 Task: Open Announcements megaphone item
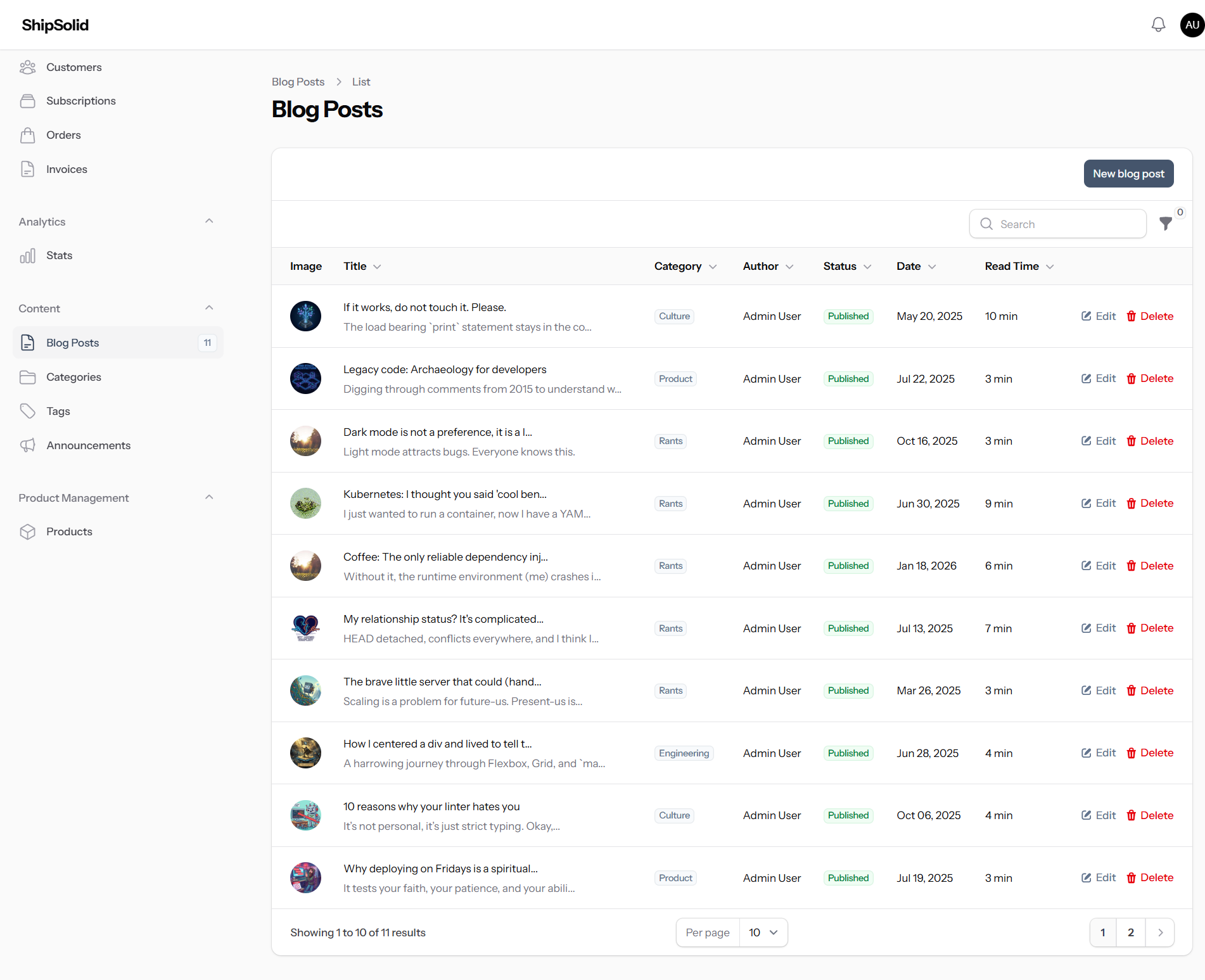tap(88, 445)
